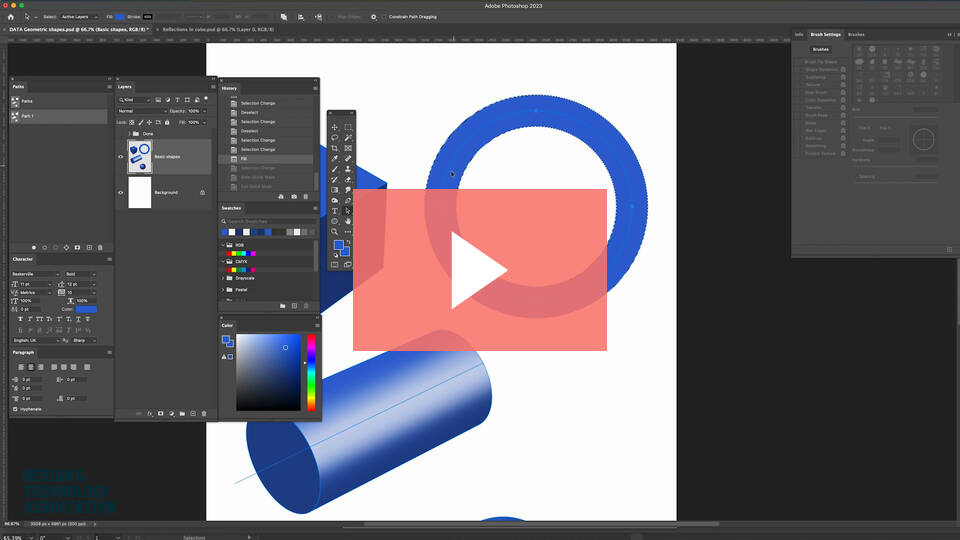Toggle the Hyphenate checkbox
The image size is (960, 540).
click(15, 409)
